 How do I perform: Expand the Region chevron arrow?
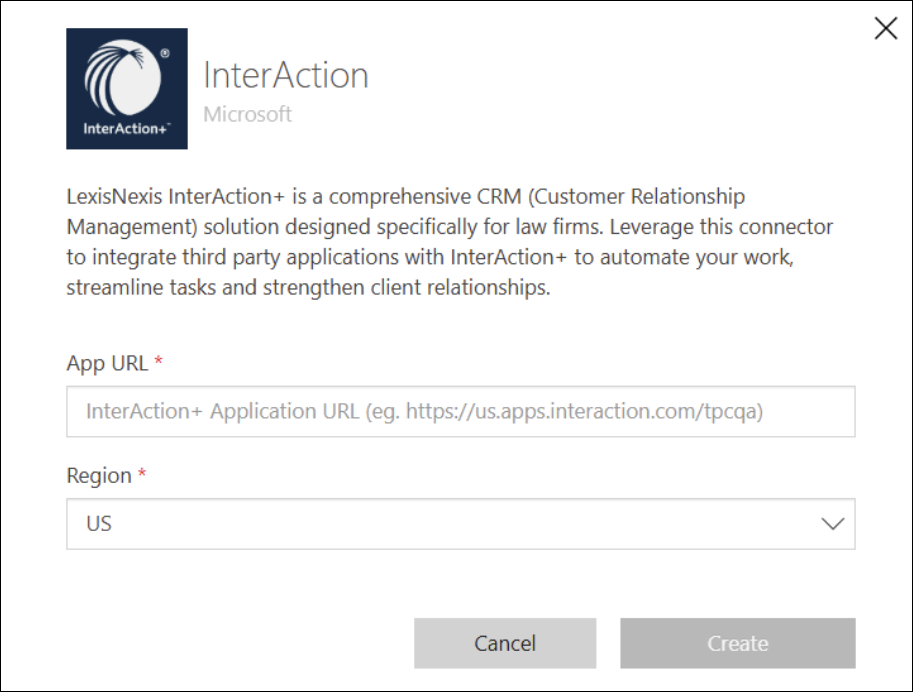(x=833, y=524)
